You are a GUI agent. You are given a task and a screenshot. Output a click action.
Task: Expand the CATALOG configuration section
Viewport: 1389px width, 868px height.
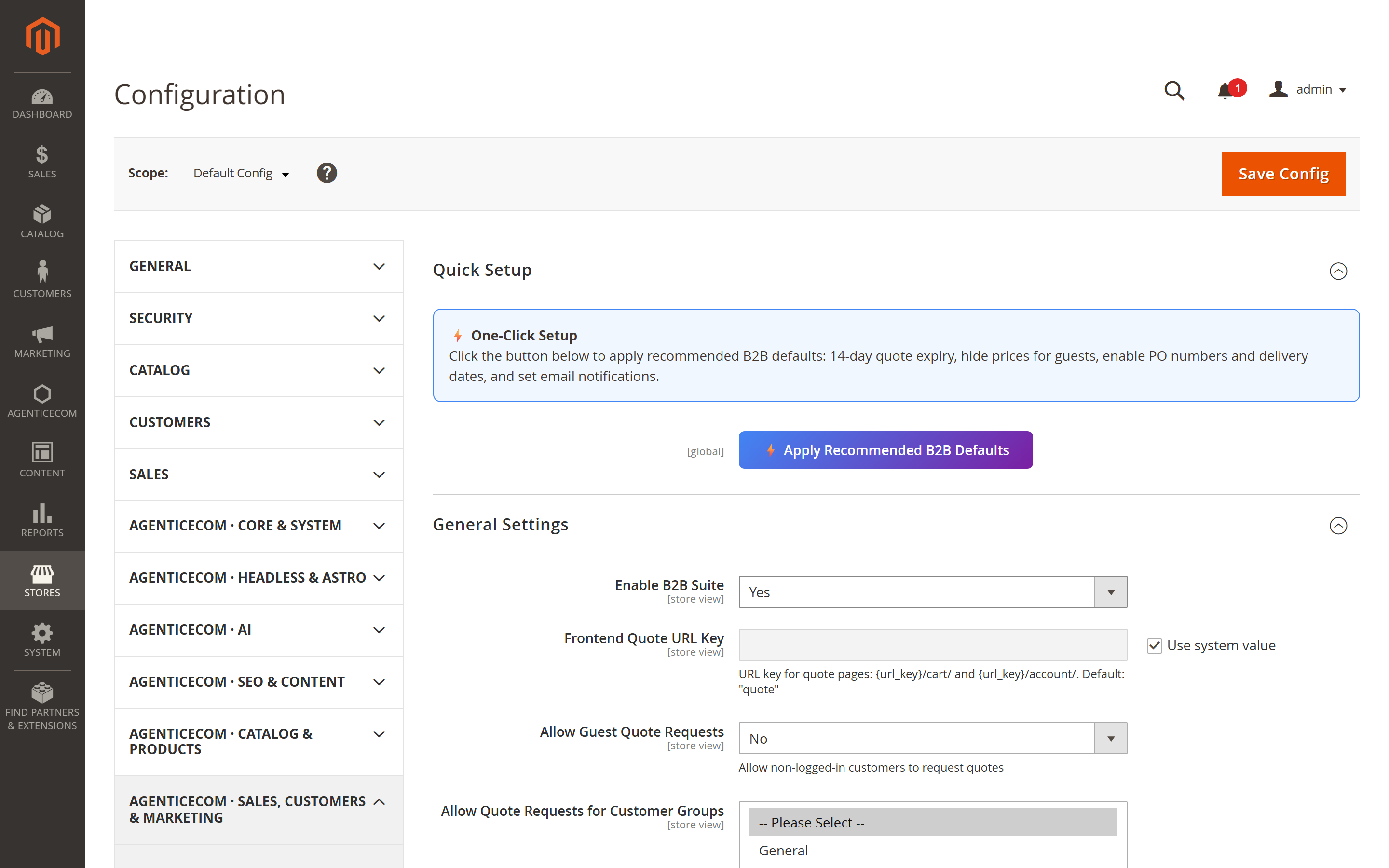coord(259,370)
